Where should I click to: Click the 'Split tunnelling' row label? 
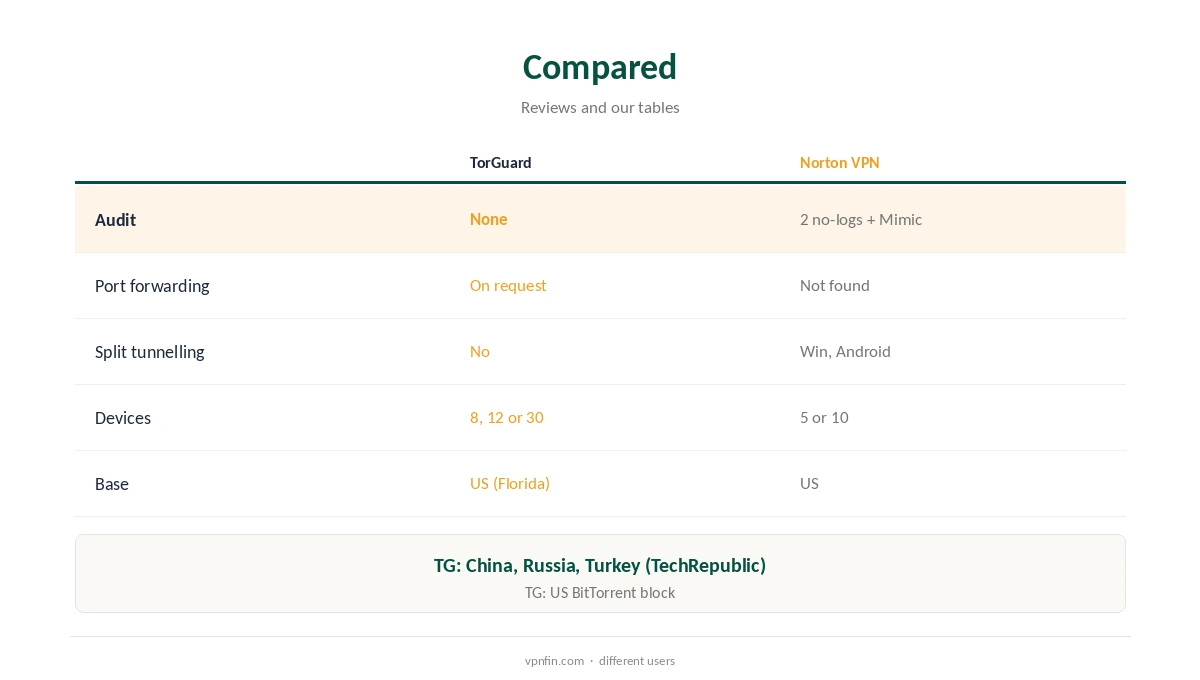(150, 352)
